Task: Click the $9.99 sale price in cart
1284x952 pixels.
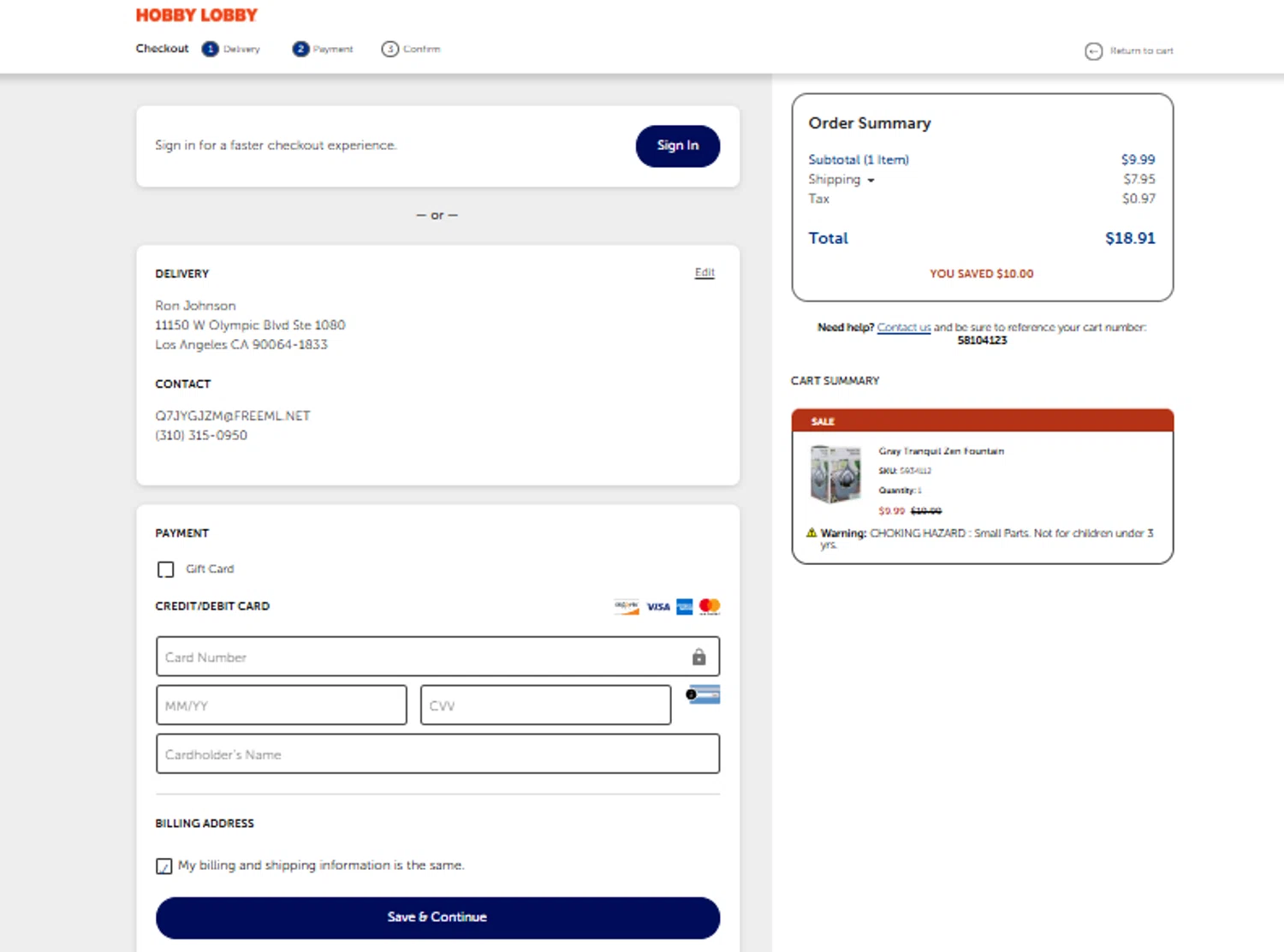Action: [891, 511]
